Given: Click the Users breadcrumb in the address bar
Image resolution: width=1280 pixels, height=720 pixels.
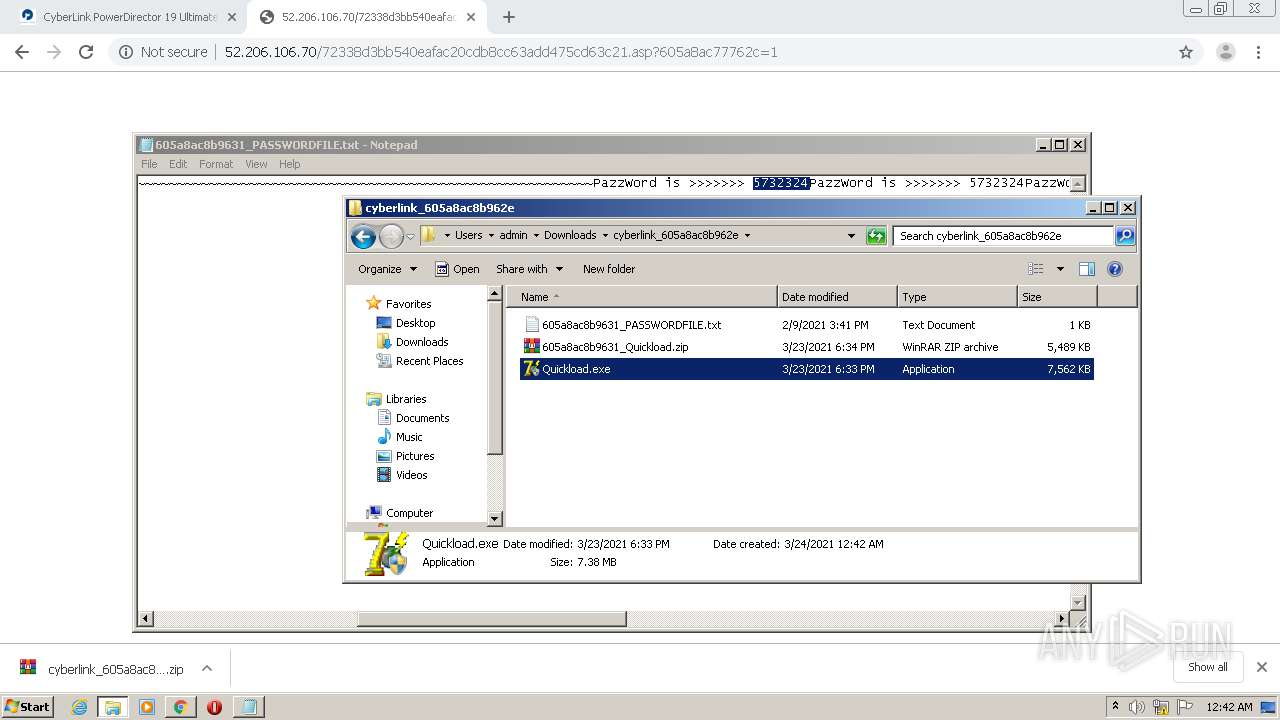Looking at the screenshot, I should click(x=468, y=236).
